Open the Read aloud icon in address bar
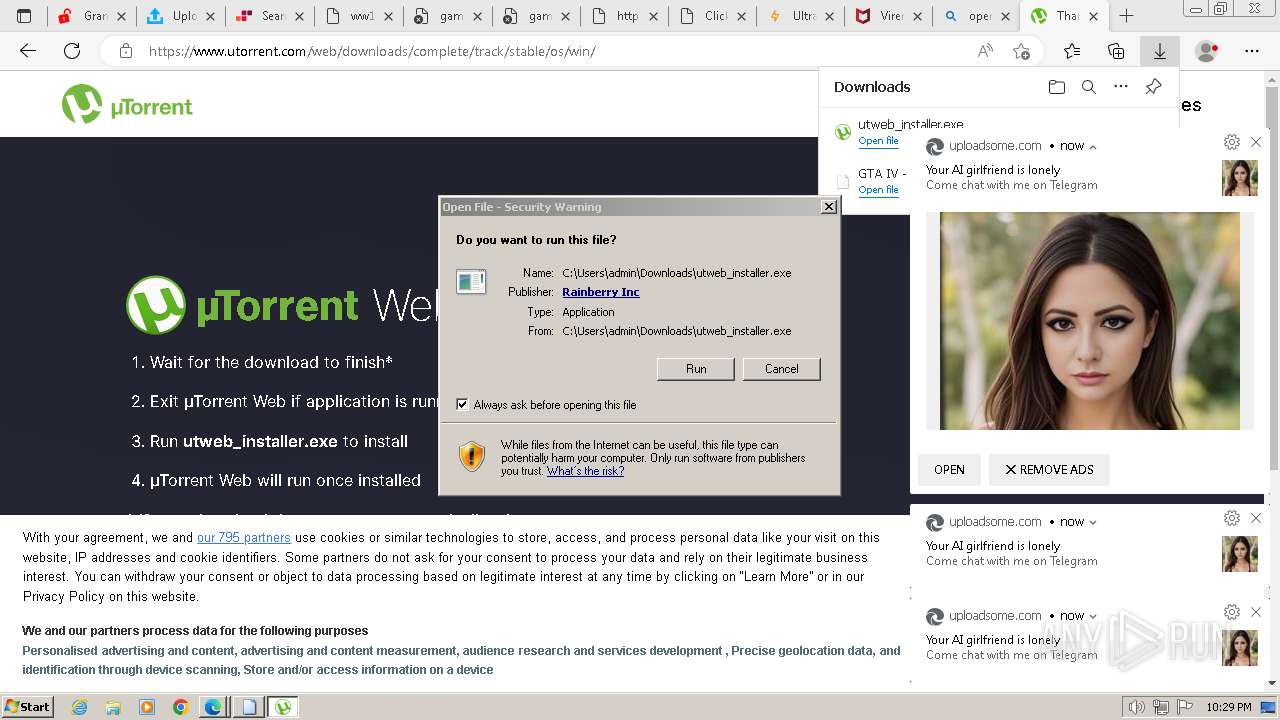The image size is (1280, 720). click(985, 51)
